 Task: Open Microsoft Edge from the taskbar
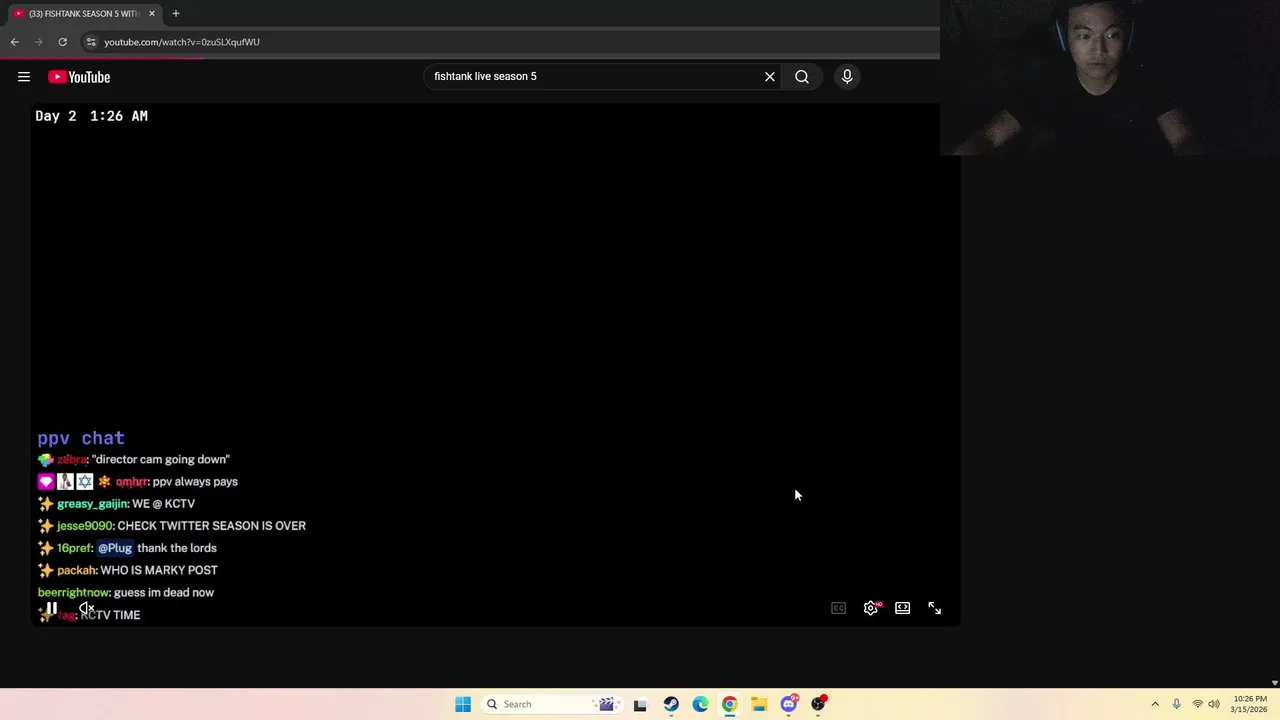coord(700,704)
